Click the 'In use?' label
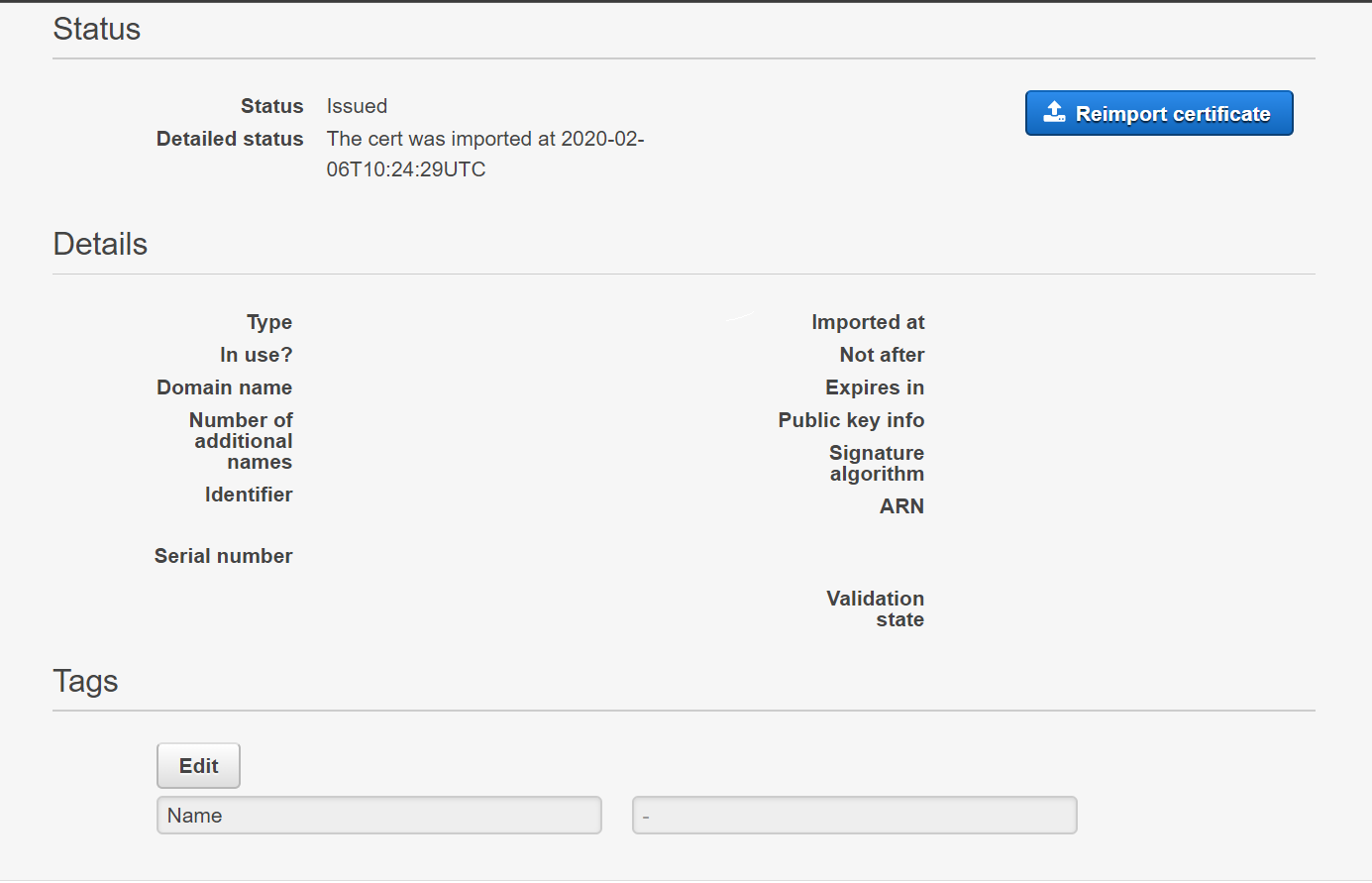 click(256, 355)
